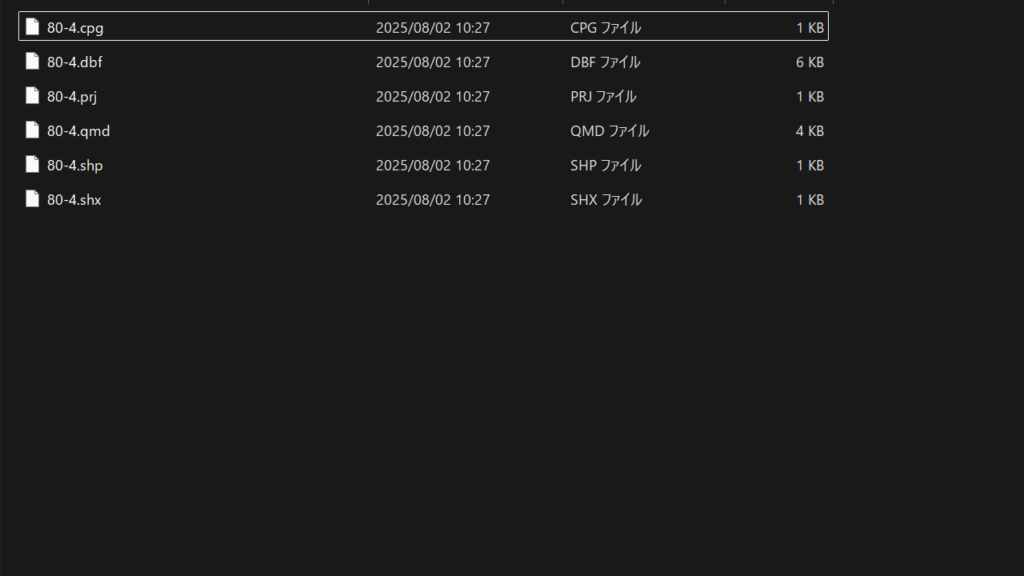Click the 6 KB size value

pos(810,62)
